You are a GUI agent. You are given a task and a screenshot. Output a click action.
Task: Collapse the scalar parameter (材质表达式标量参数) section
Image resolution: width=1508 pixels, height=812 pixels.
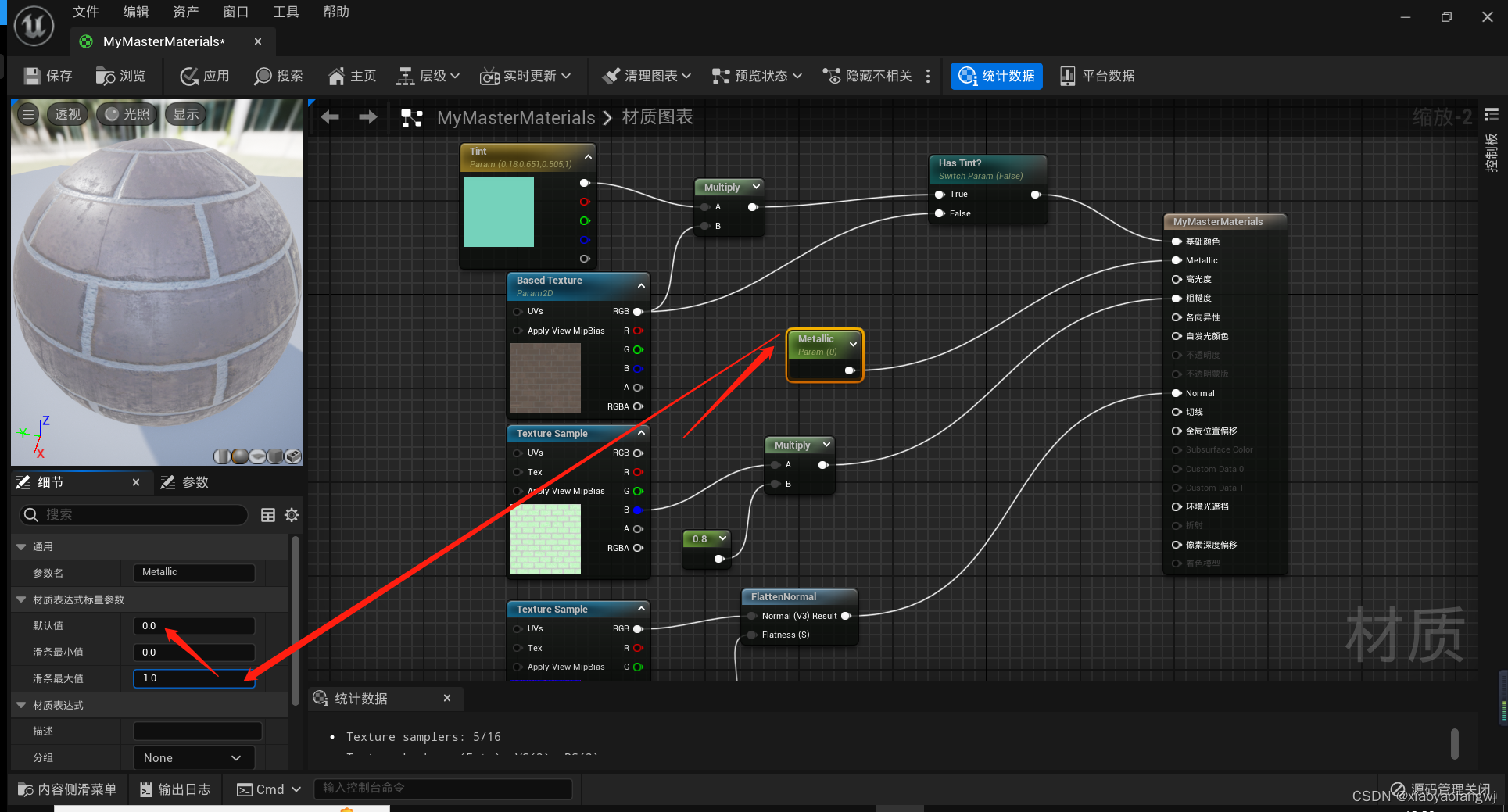(21, 599)
